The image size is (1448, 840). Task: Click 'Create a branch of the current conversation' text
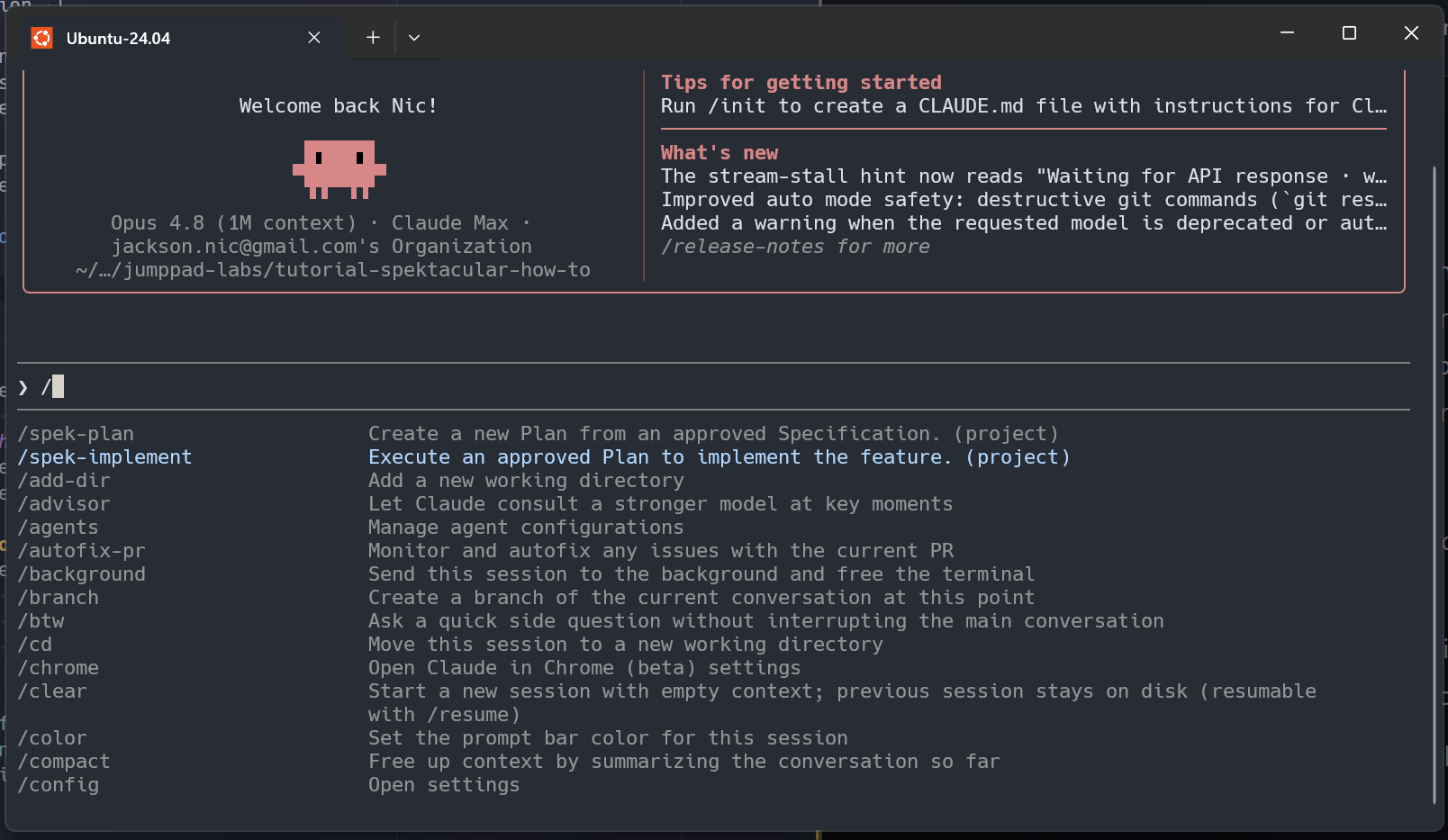click(x=701, y=598)
